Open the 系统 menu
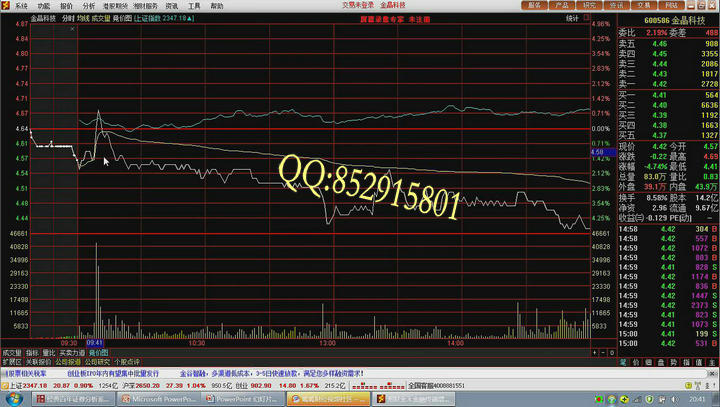The height and width of the screenshot is (407, 720). (21, 5)
